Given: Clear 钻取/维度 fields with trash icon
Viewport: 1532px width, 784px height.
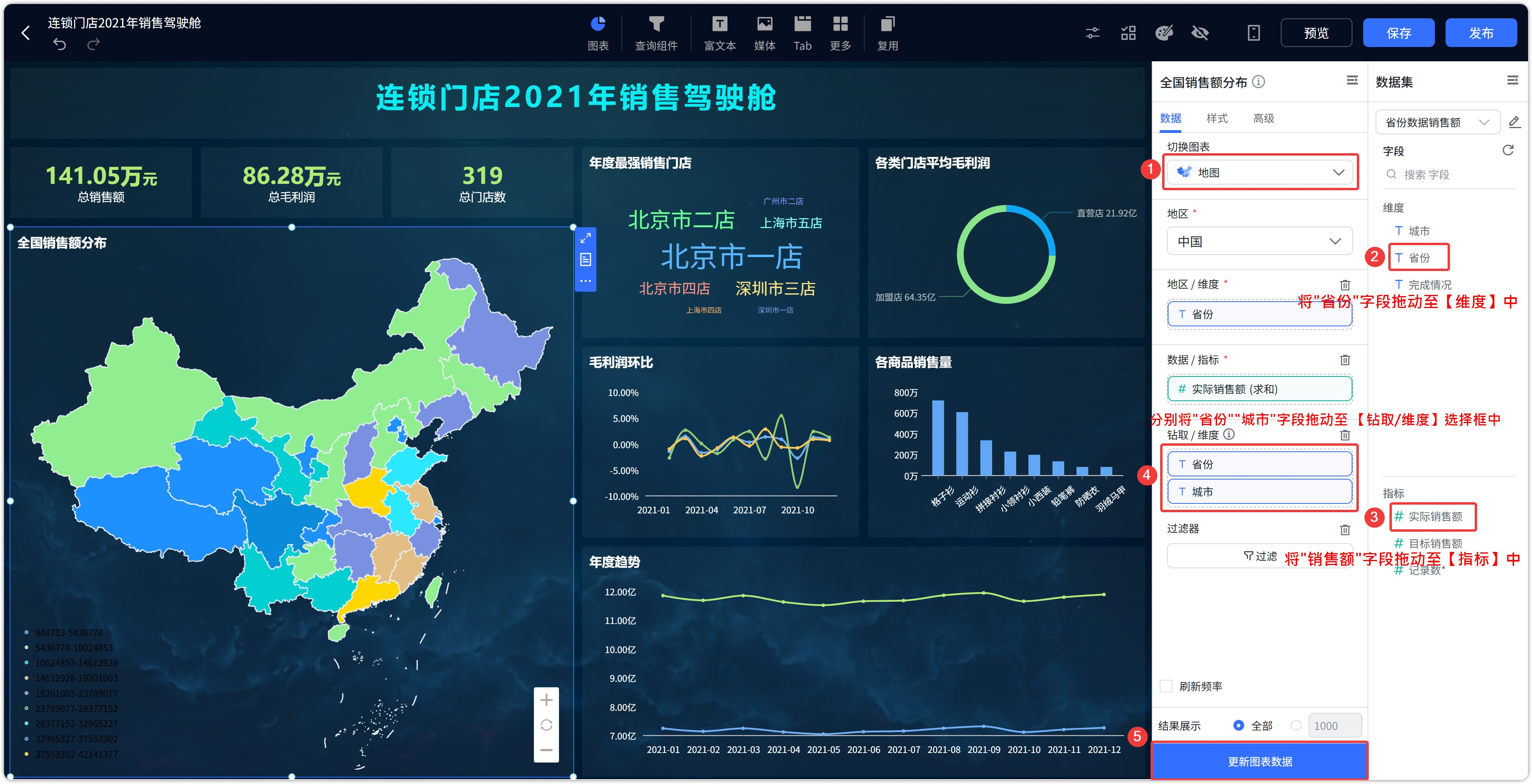Looking at the screenshot, I should 1344,435.
